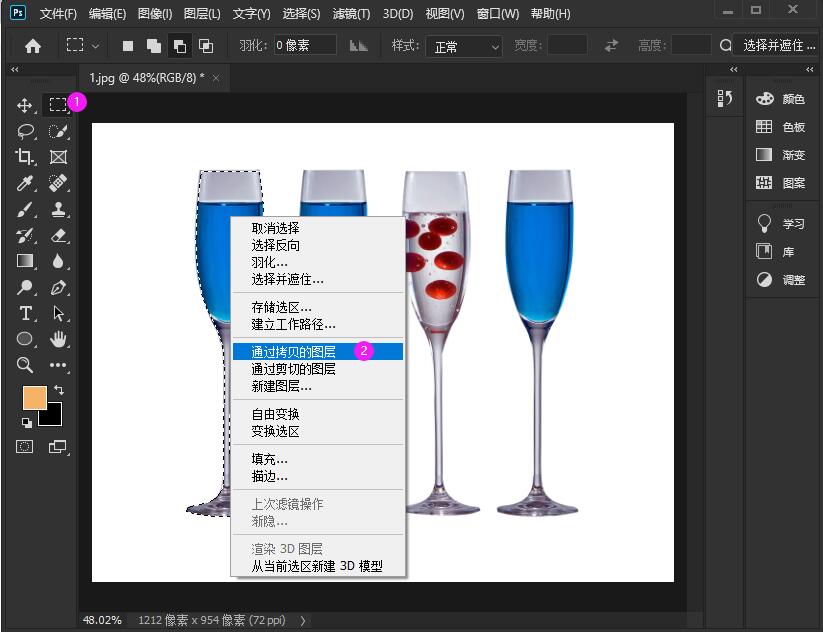Select the Pen tool
This screenshot has height=632, width=823.
tap(58, 287)
